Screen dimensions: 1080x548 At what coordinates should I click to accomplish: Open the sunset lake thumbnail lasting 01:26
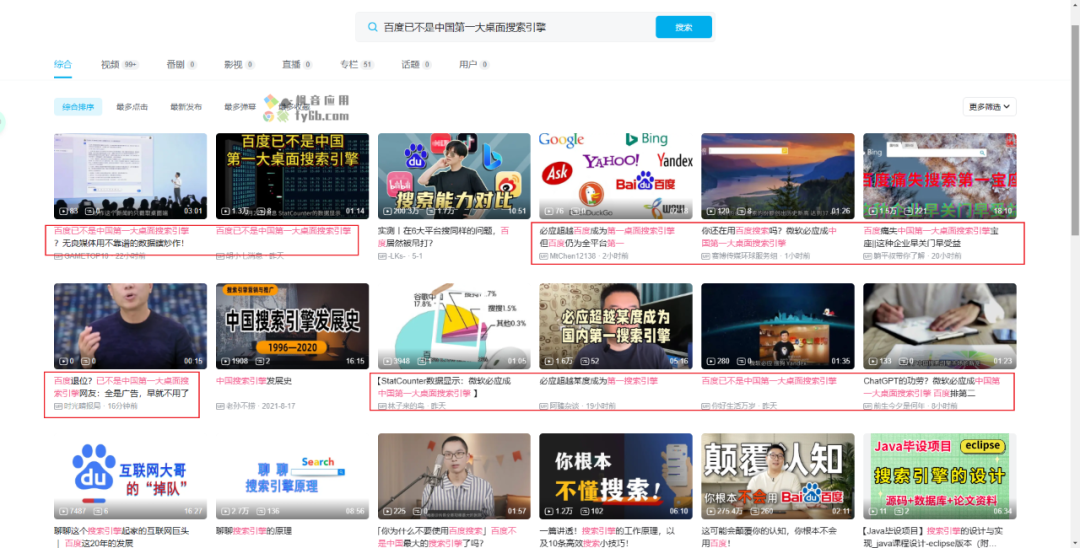pyautogui.click(x=778, y=176)
